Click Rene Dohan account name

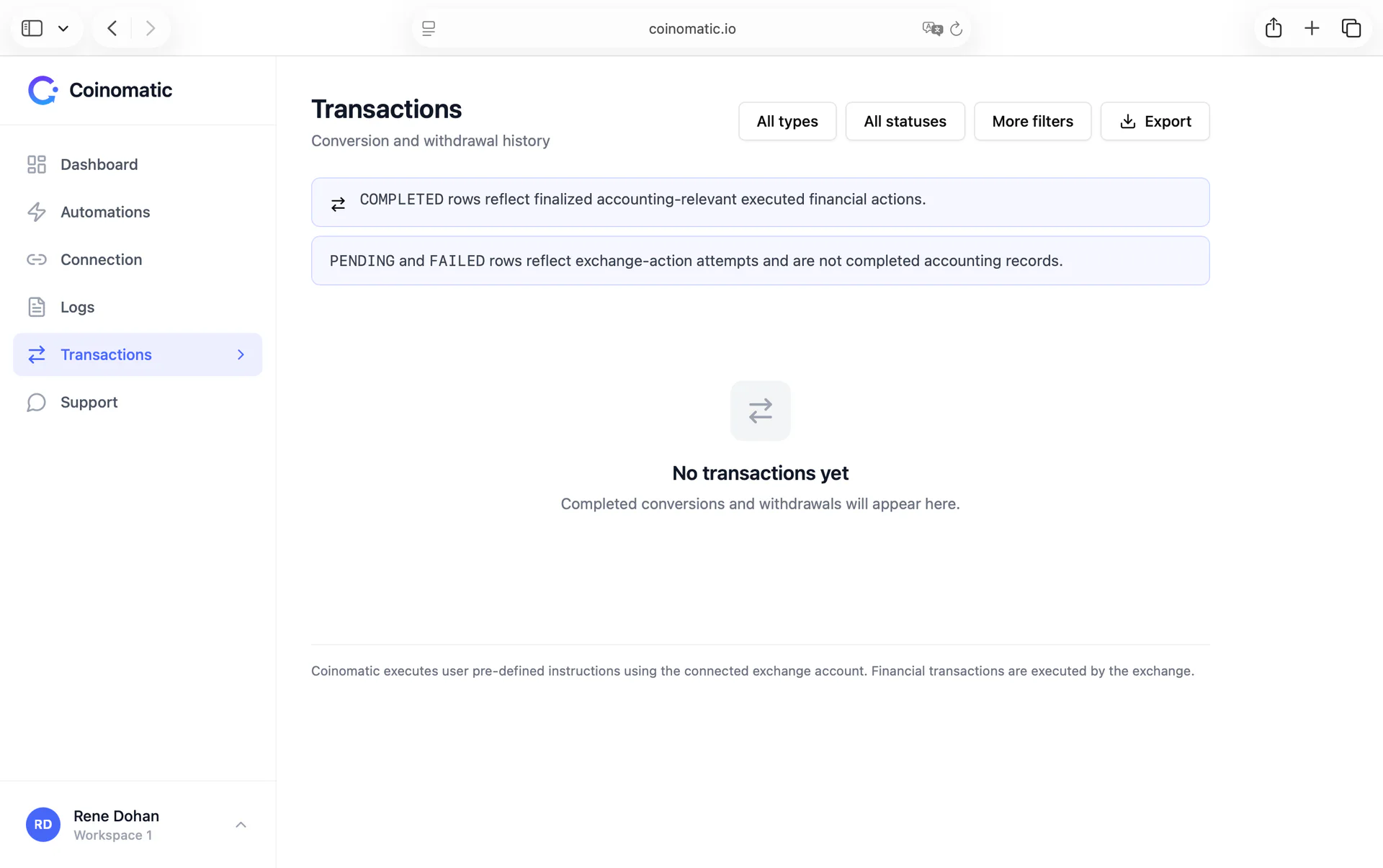[x=116, y=816]
